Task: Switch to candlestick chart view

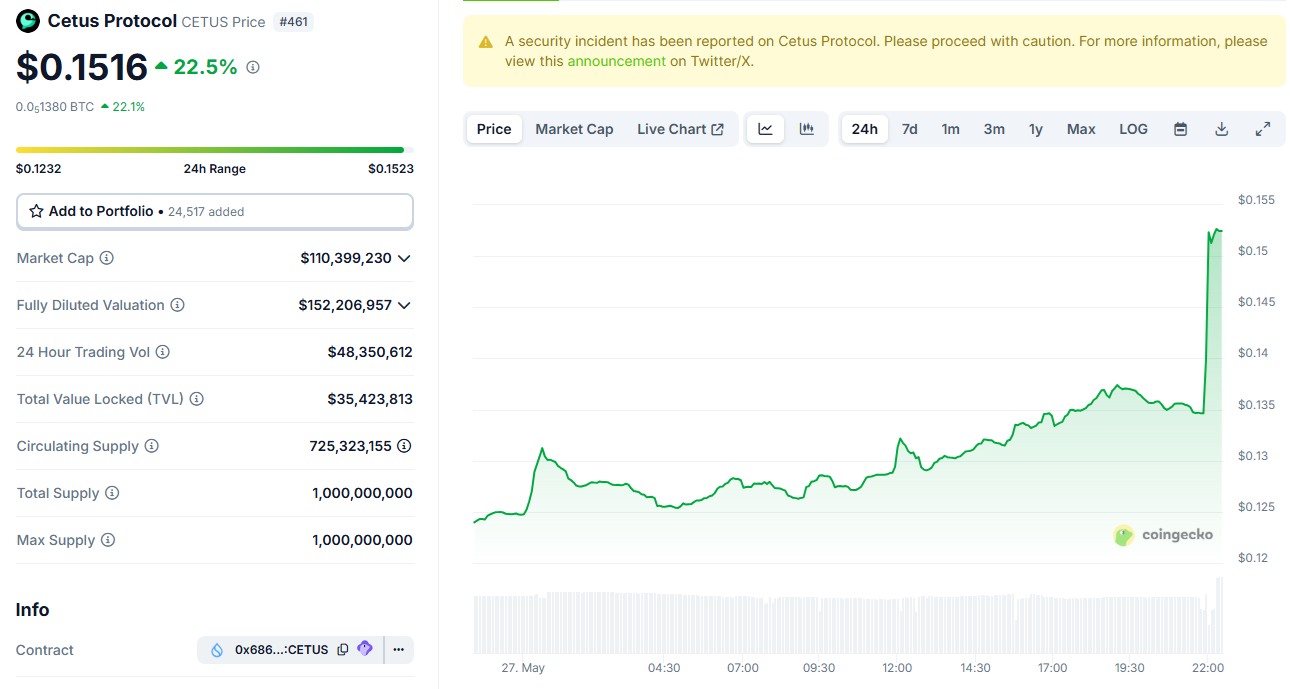Action: (x=807, y=129)
